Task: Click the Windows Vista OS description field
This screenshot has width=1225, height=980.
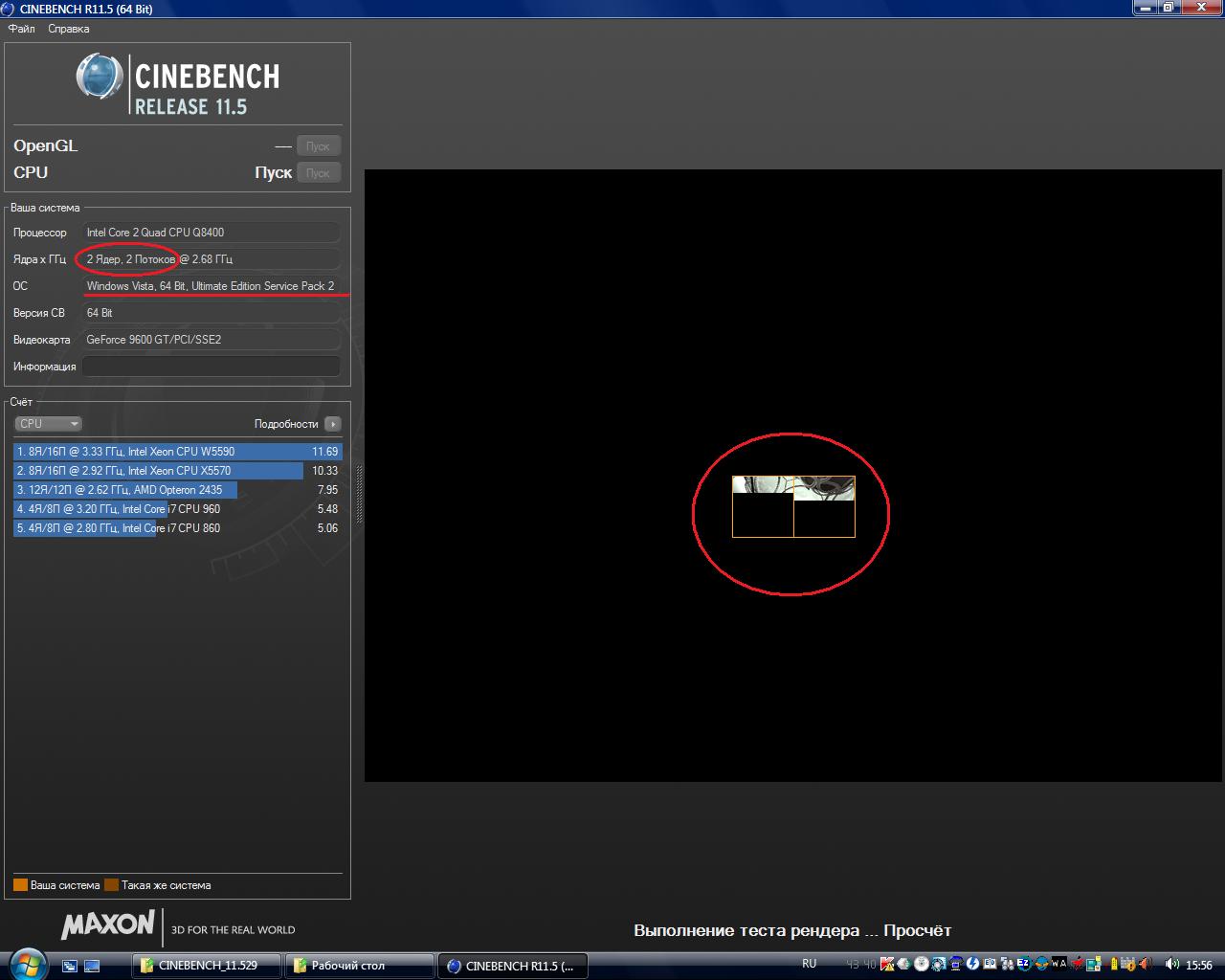Action: 211,286
